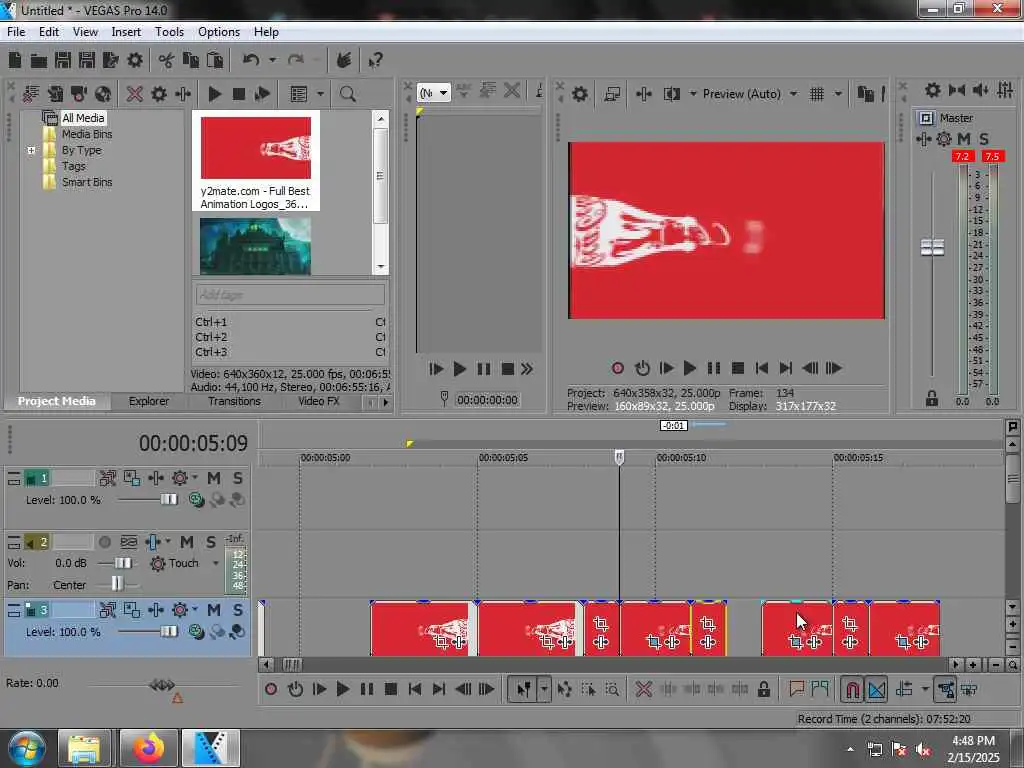Viewport: 1024px width, 768px height.
Task: Click track 2 Pan slider
Action: pyautogui.click(x=117, y=583)
